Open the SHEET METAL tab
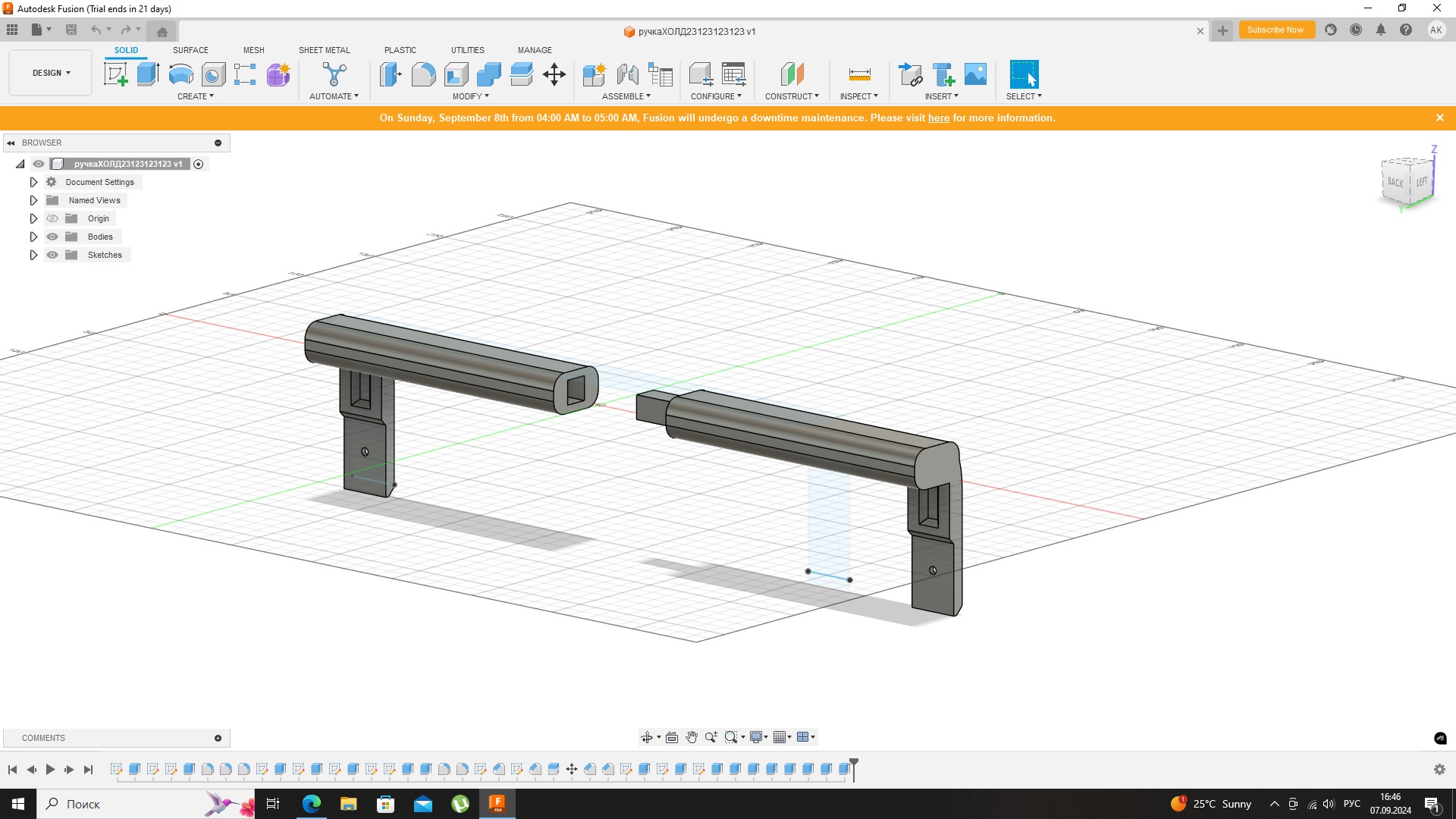The image size is (1456, 819). point(324,50)
